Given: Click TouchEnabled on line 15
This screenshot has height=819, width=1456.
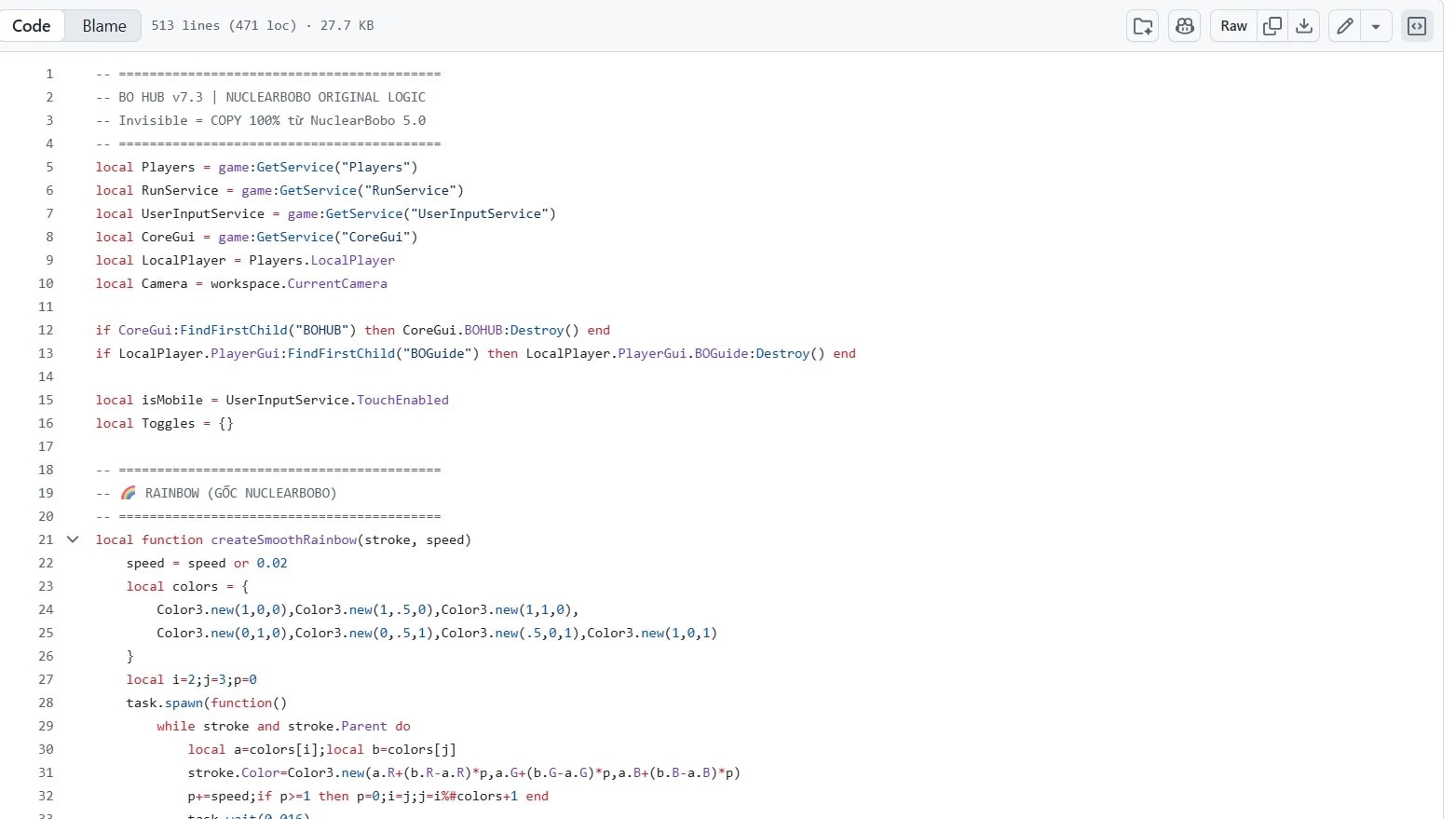Looking at the screenshot, I should click(x=402, y=400).
